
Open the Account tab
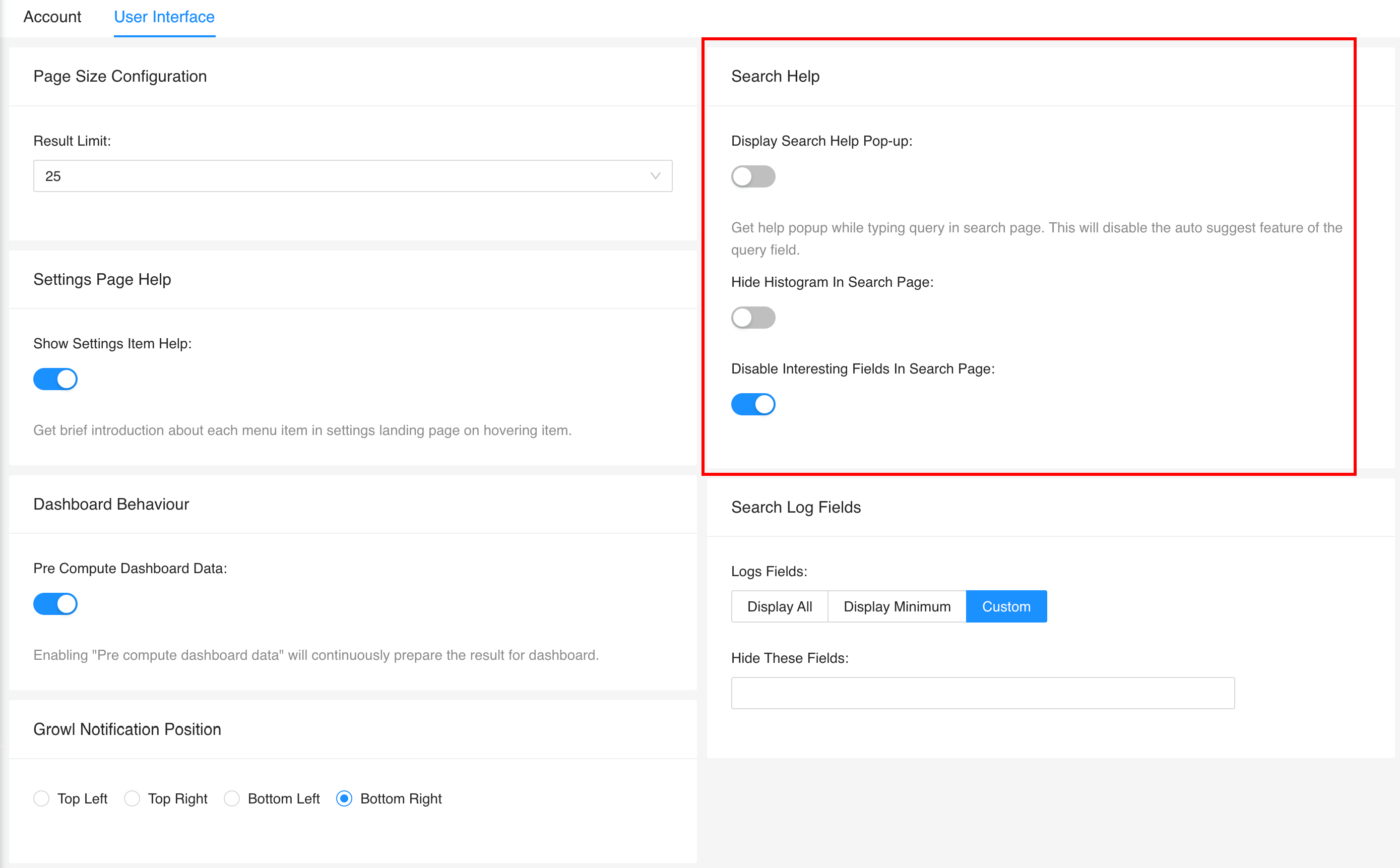[x=52, y=17]
